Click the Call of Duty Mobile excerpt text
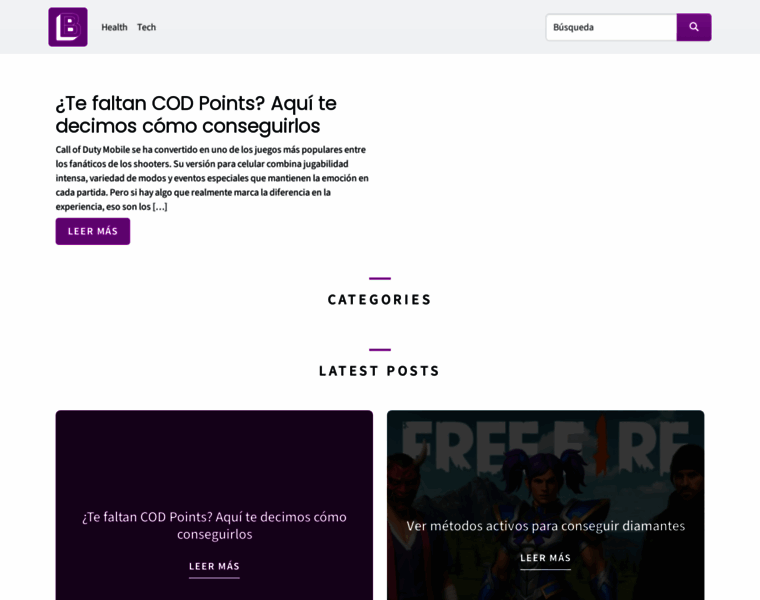The width and height of the screenshot is (760, 600). (212, 170)
